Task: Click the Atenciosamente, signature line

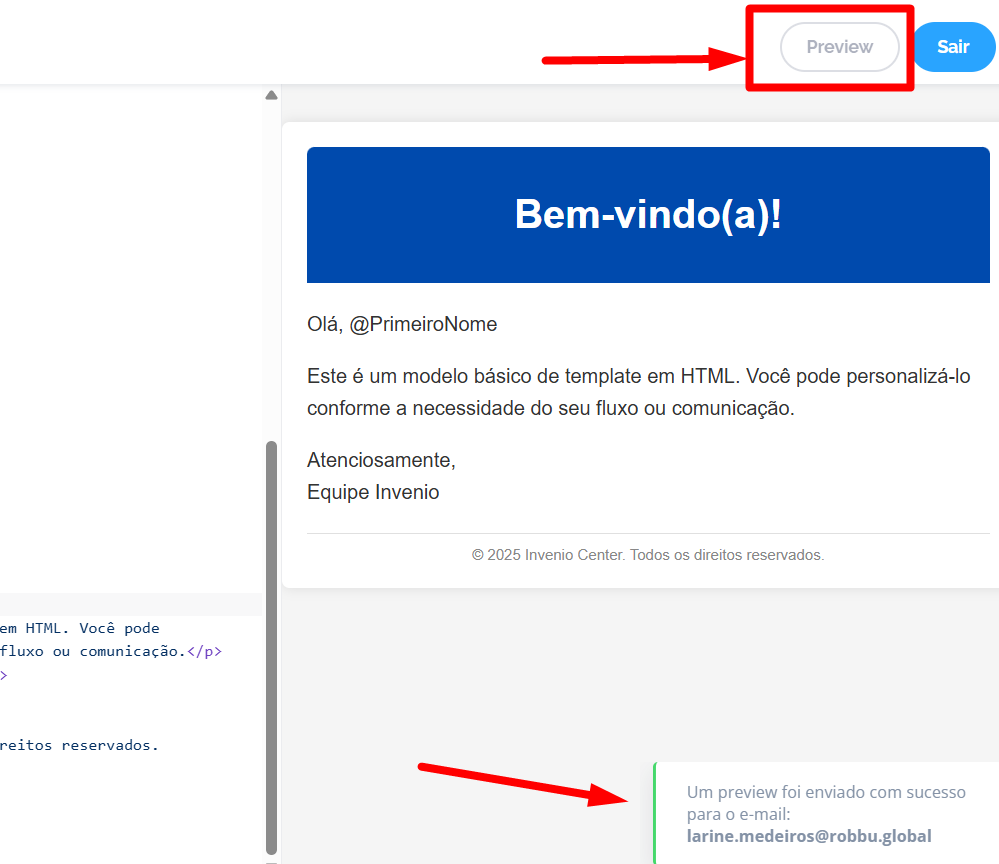Action: pyautogui.click(x=381, y=460)
